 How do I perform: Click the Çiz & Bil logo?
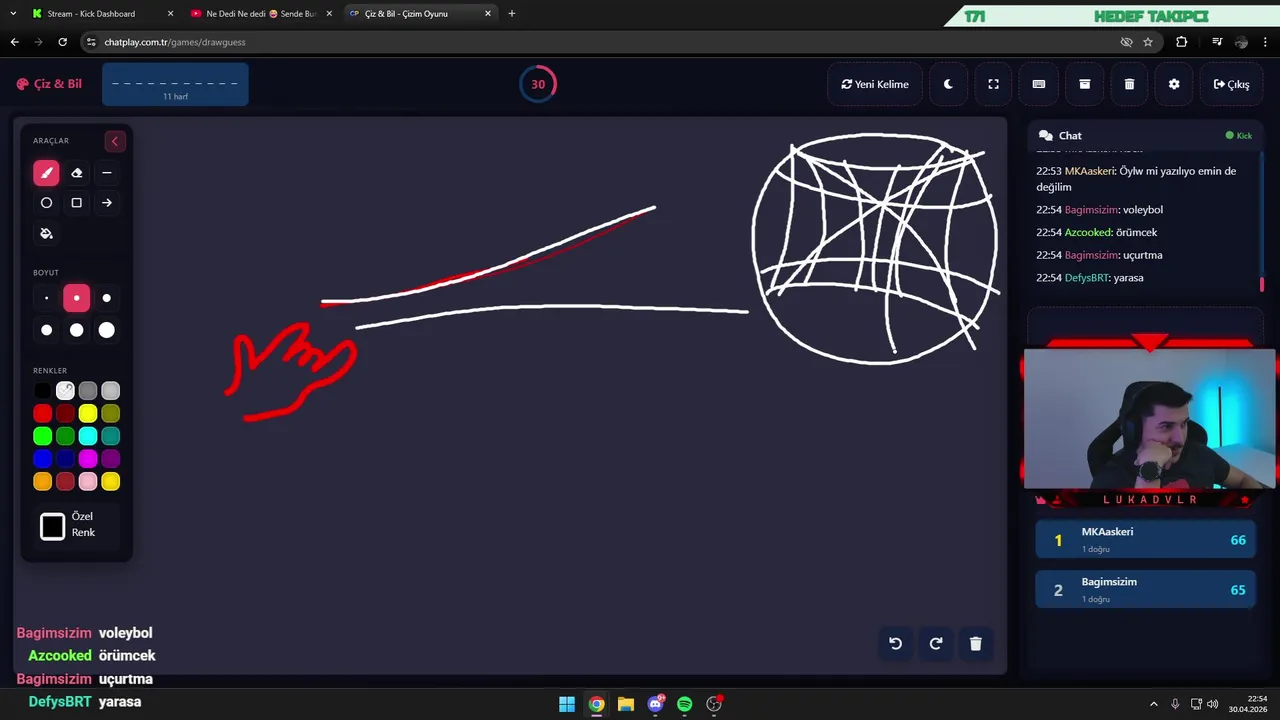pyautogui.click(x=49, y=84)
